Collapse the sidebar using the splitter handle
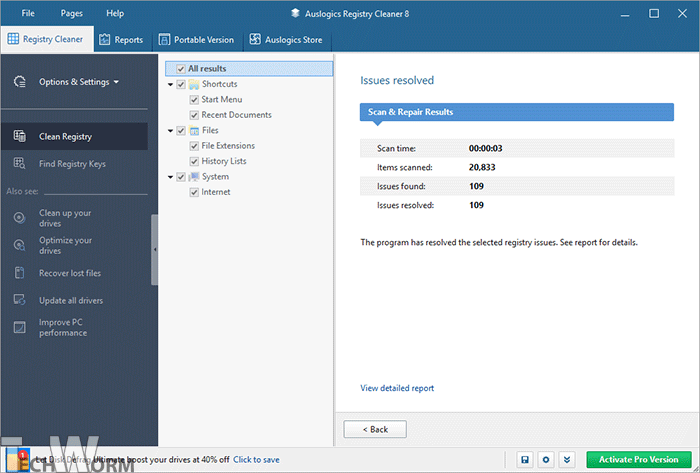700x473 pixels. 155,249
